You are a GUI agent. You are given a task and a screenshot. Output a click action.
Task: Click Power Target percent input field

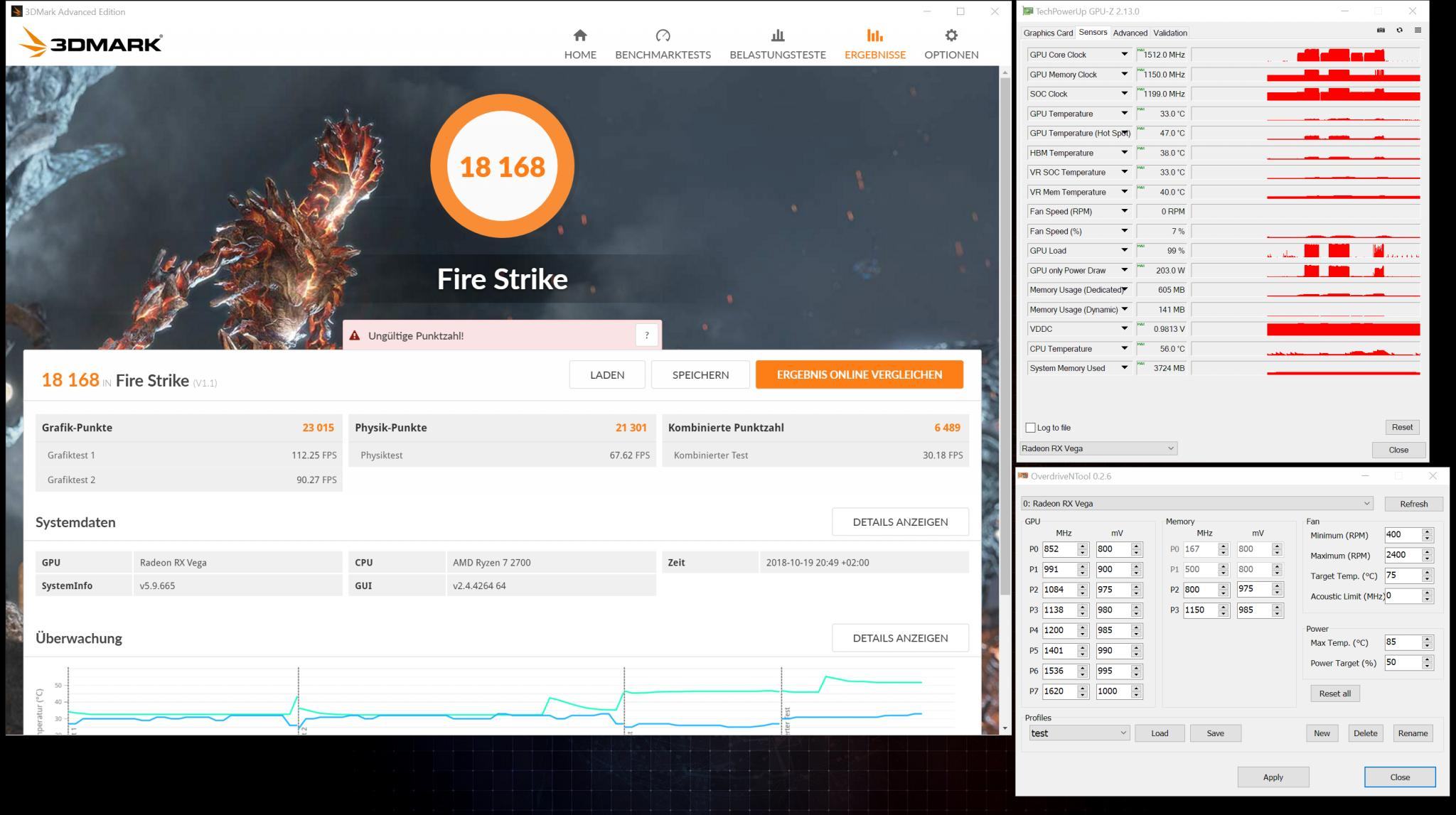pos(1401,662)
